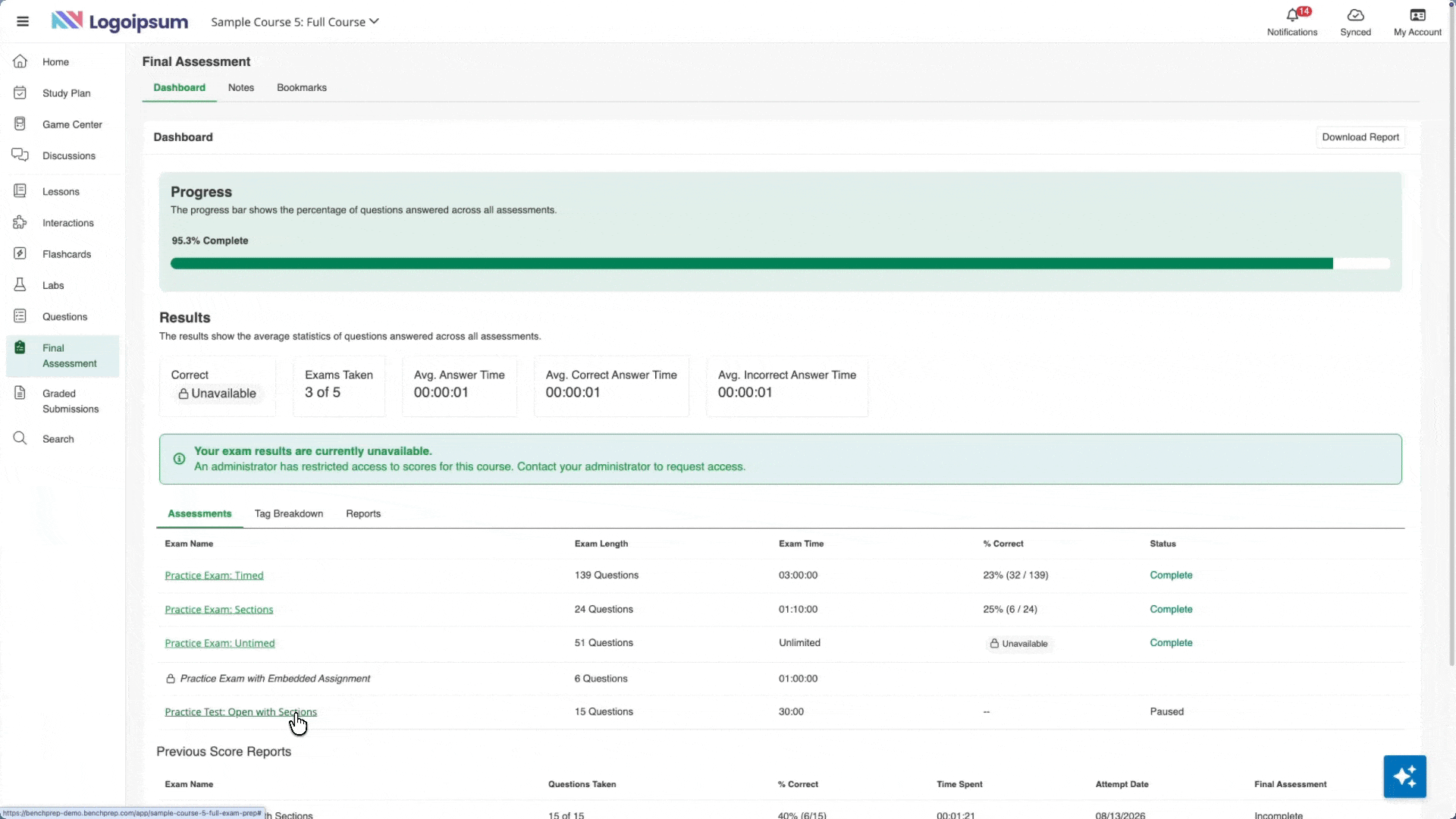Open Study Plan calendar icon
This screenshot has width=1456, height=819.
[x=20, y=93]
